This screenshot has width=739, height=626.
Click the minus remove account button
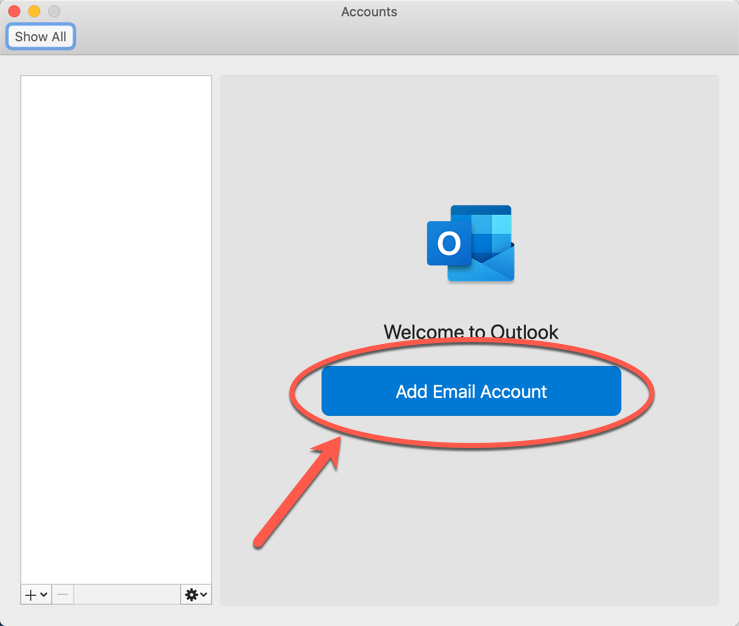(63, 594)
